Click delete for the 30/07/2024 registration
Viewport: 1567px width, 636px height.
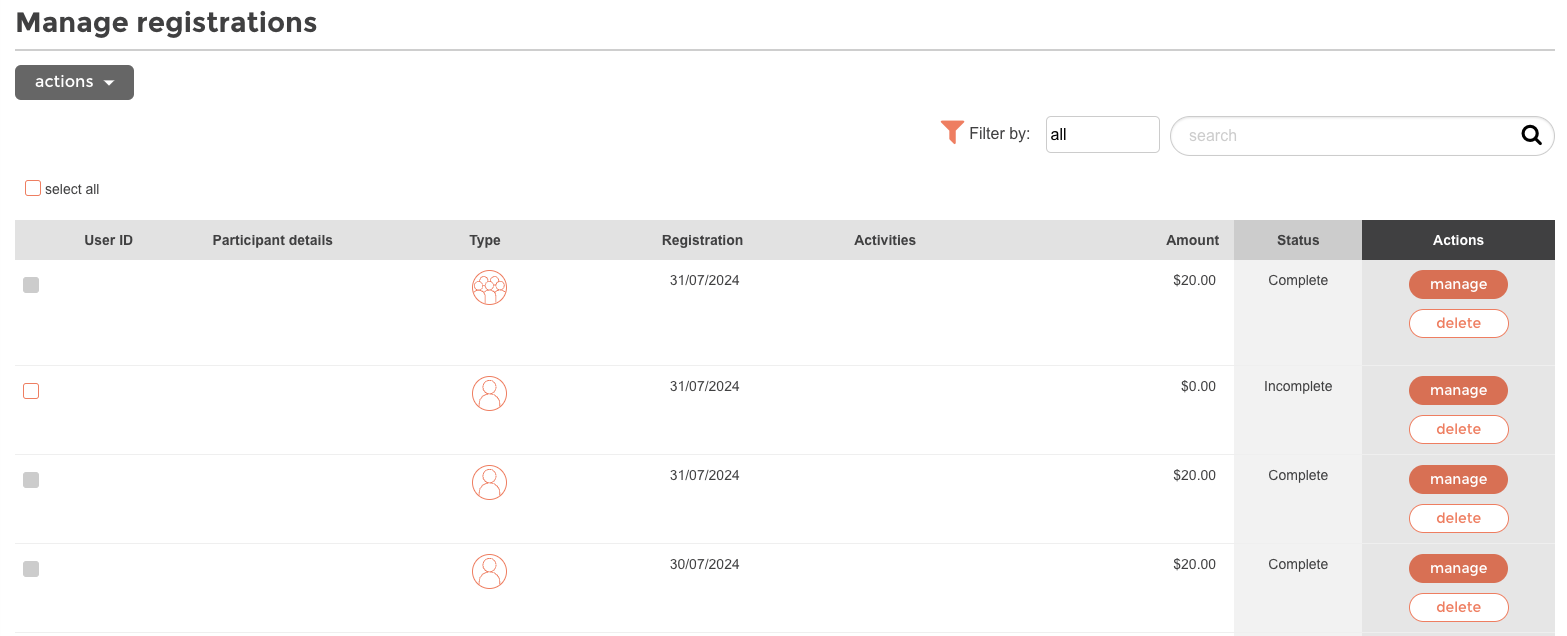pos(1458,607)
